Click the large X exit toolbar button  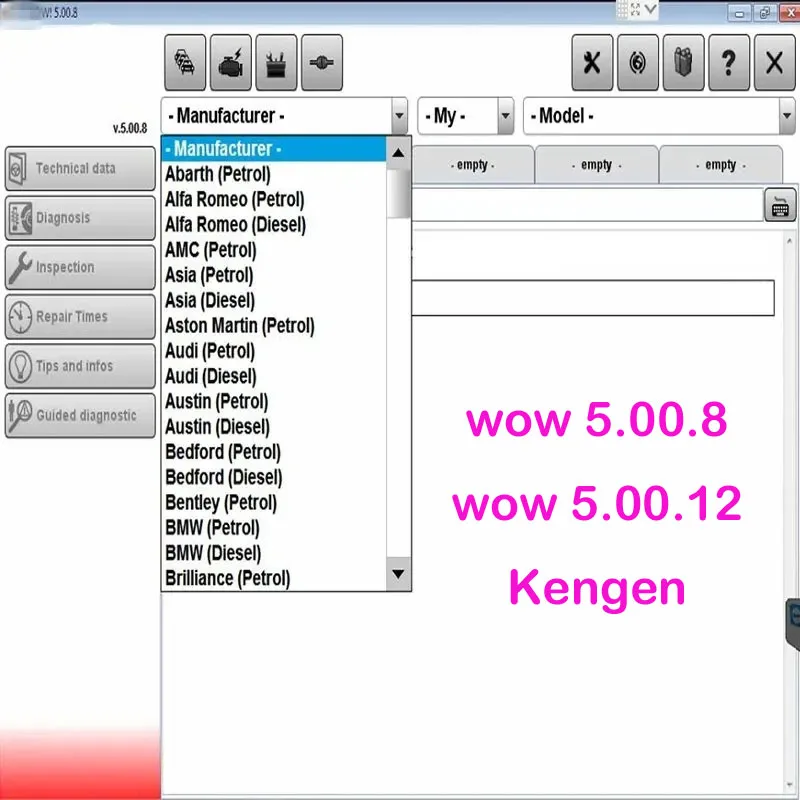click(774, 63)
